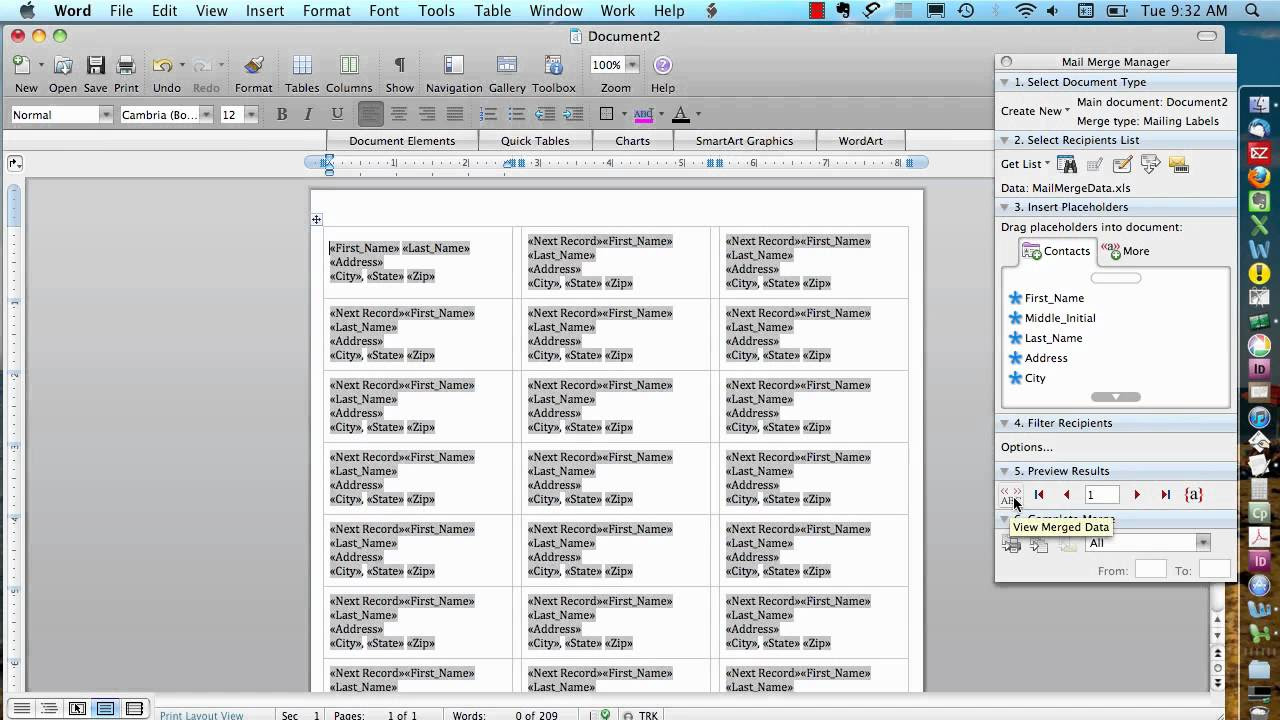Click the {a} field codes icon
This screenshot has width=1280, height=720.
coord(1193,494)
